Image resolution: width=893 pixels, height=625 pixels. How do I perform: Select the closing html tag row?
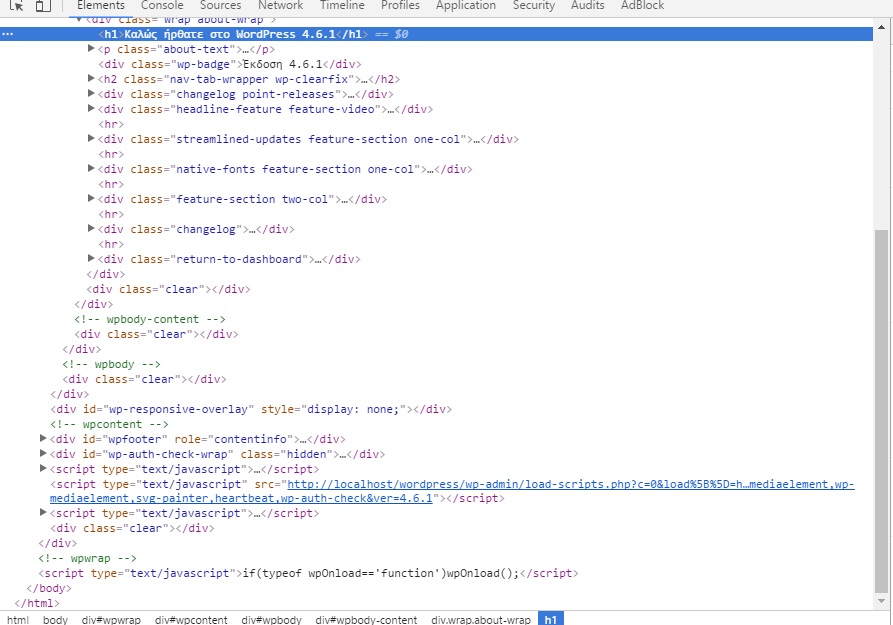point(37,603)
